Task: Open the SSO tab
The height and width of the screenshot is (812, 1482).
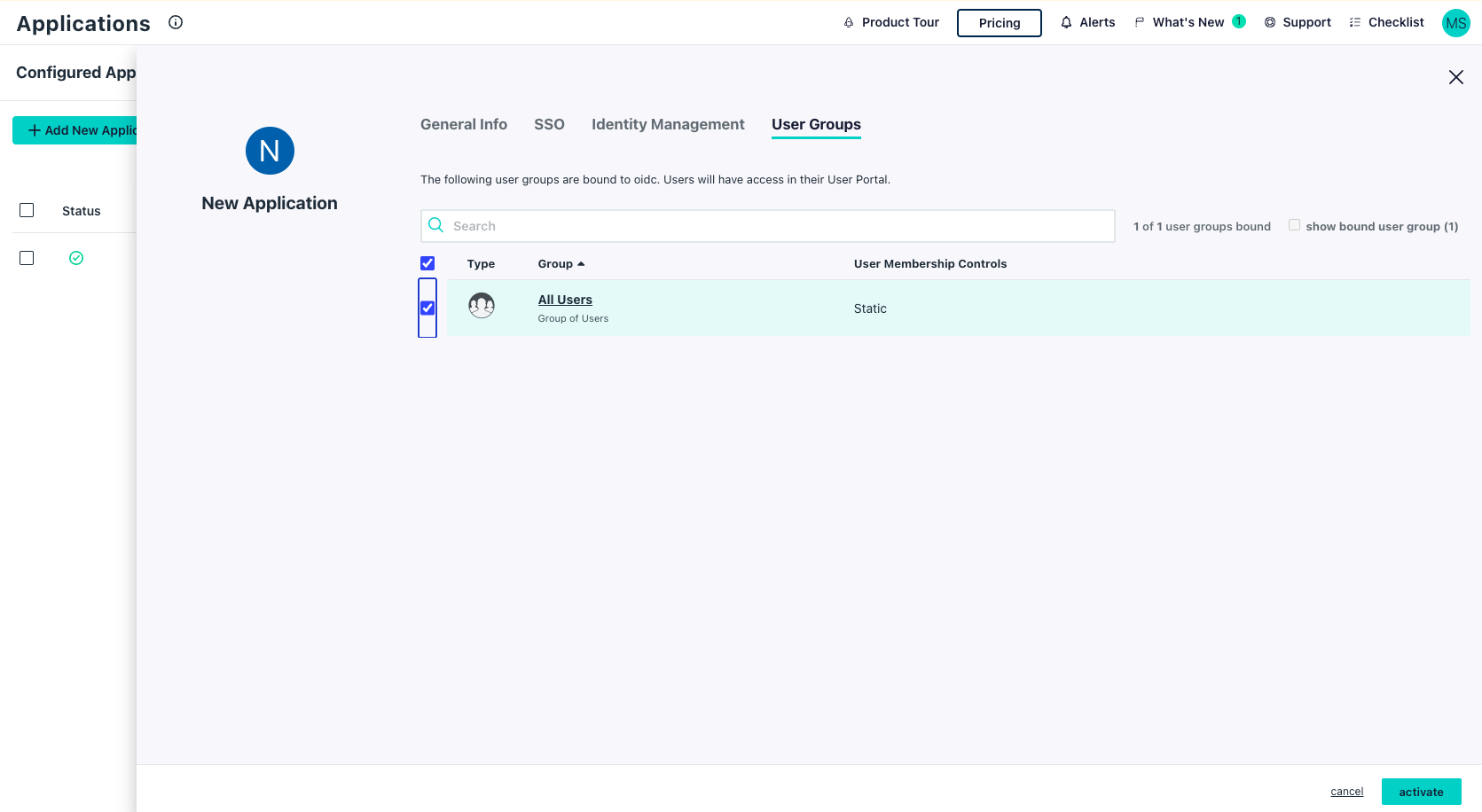Action: pos(549,124)
